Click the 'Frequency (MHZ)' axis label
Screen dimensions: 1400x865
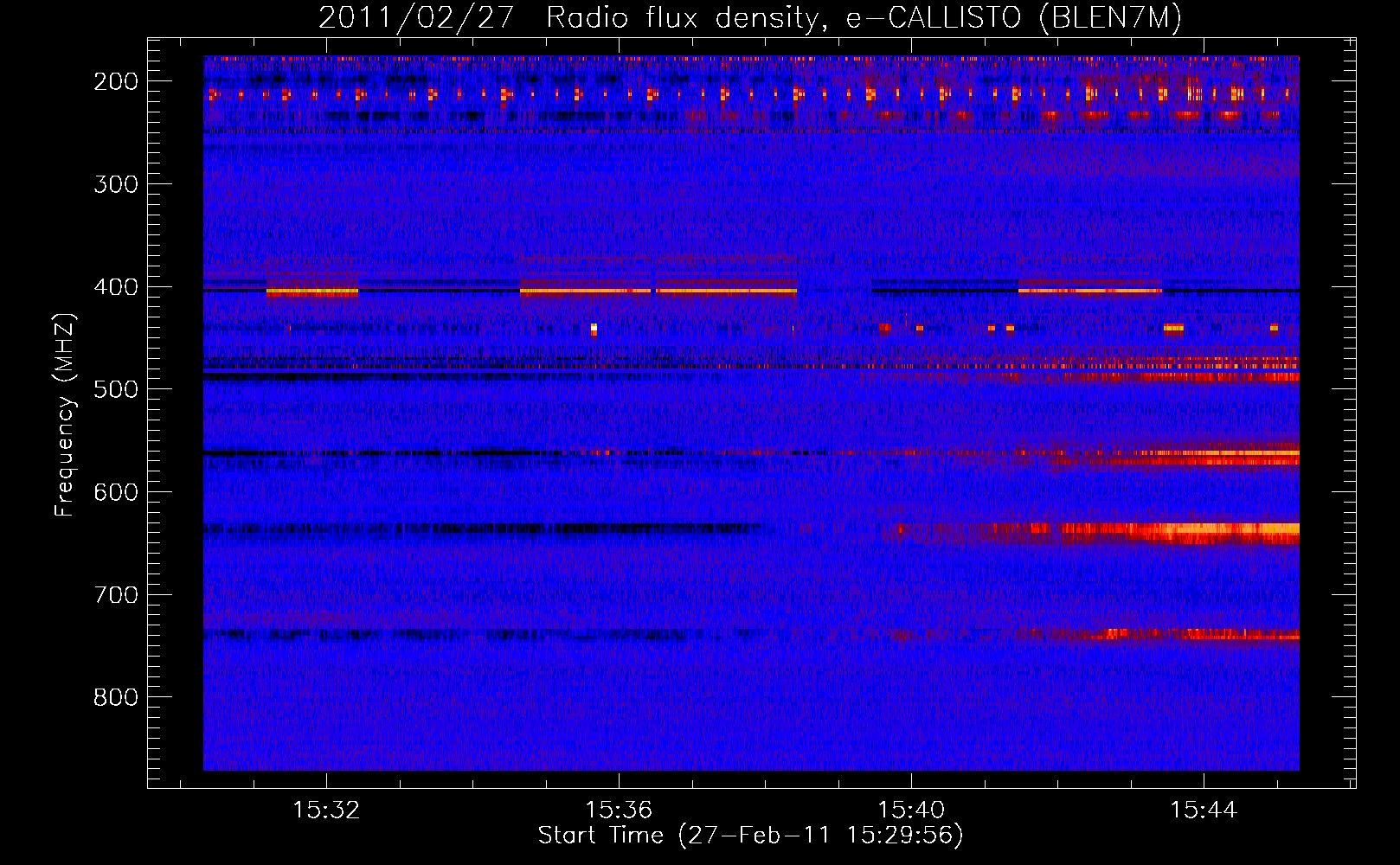pos(65,415)
